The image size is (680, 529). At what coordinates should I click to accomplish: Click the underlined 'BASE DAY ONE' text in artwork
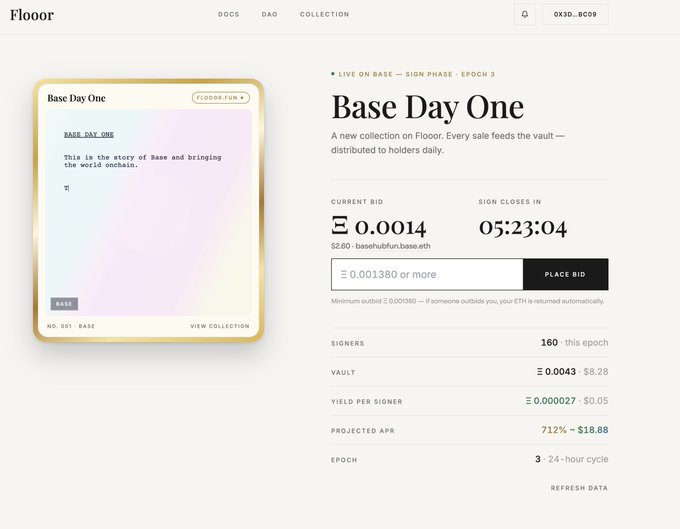coord(89,134)
